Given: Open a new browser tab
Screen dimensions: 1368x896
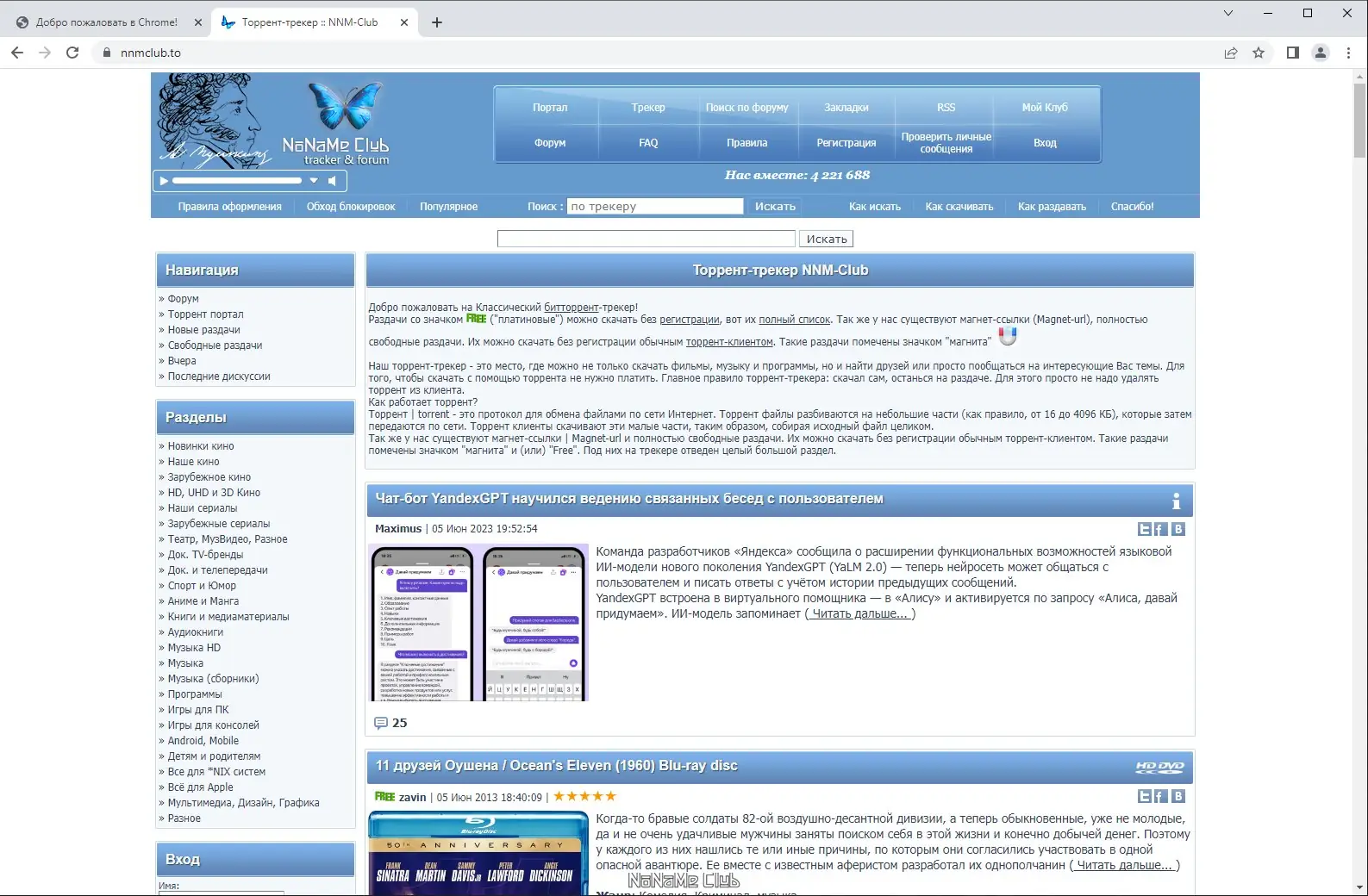Looking at the screenshot, I should tap(437, 22).
